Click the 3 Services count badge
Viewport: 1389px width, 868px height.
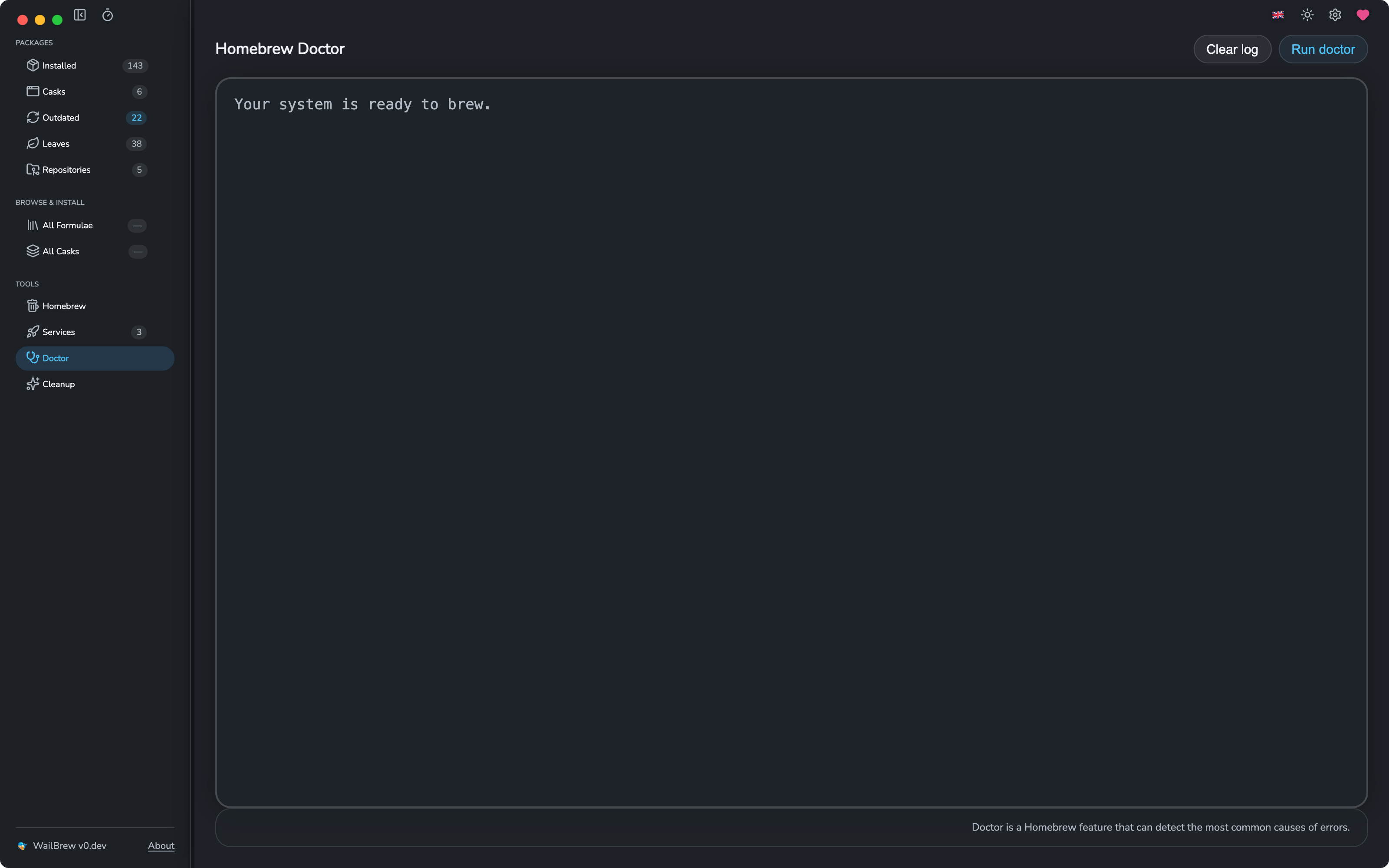pyautogui.click(x=139, y=332)
